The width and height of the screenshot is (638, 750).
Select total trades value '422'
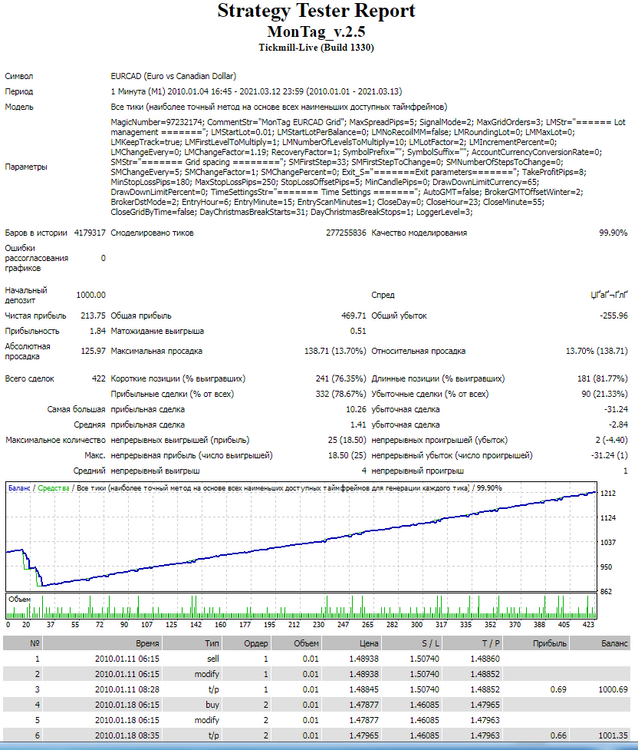coord(99,379)
